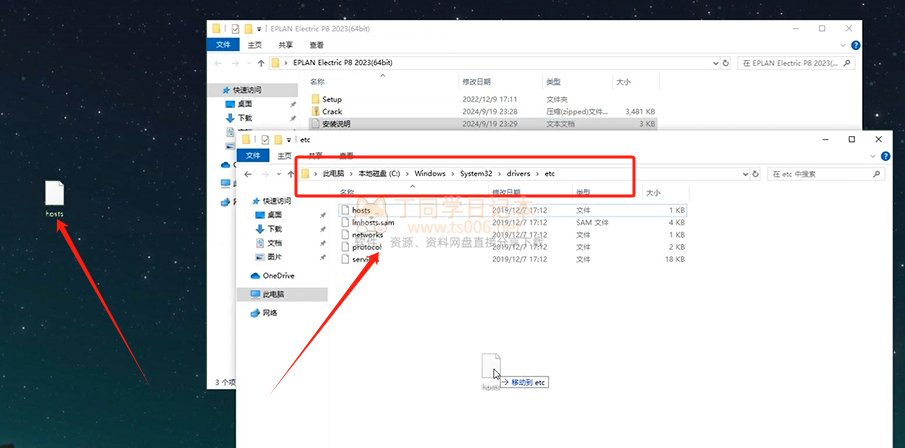Click 本地磁盘 (C:) in address path
905x448 pixels.
coord(379,173)
